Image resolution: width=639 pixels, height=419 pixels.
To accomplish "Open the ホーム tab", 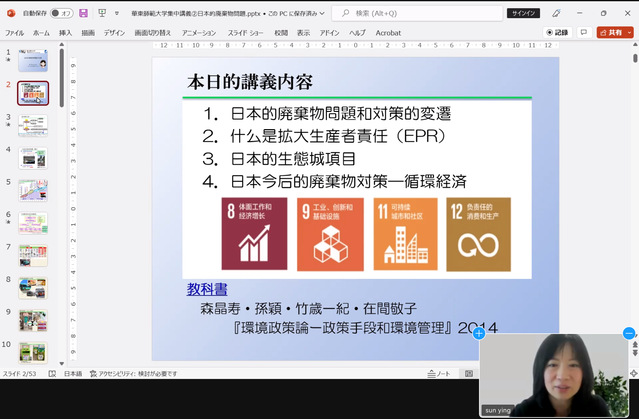I will click(41, 33).
